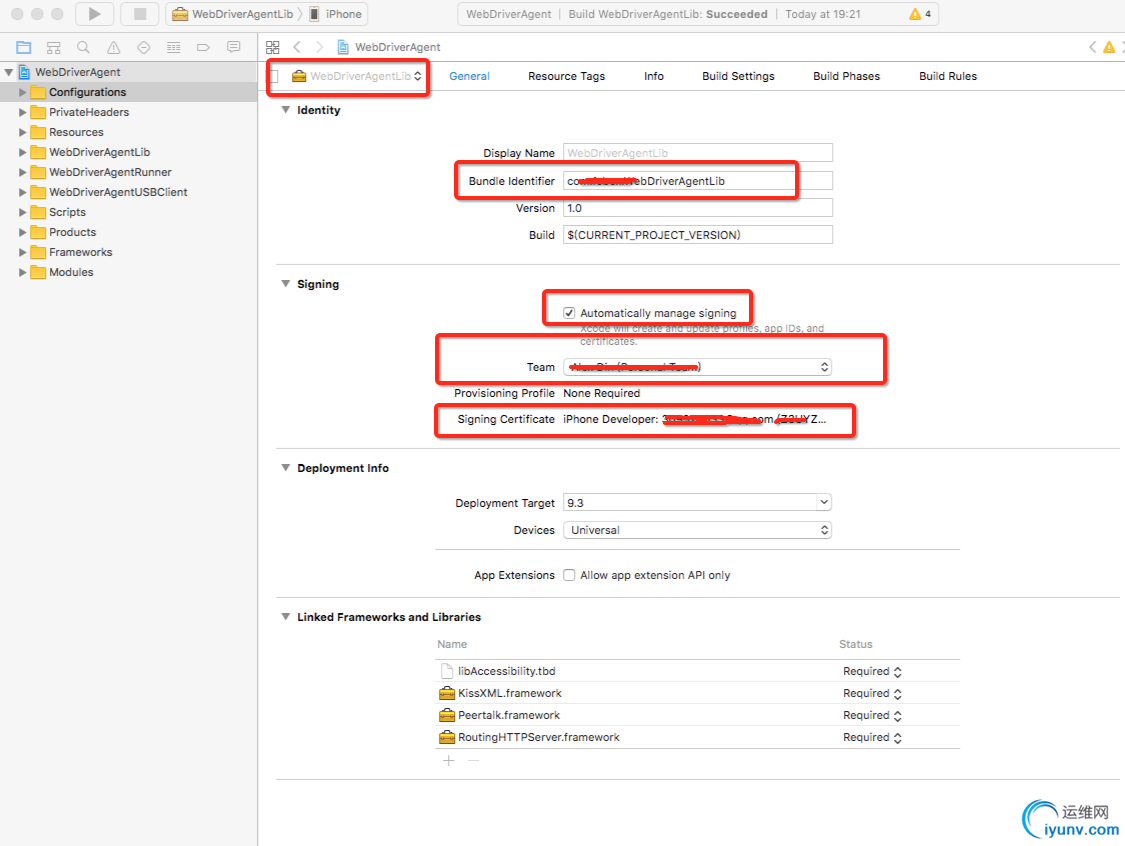The width and height of the screenshot is (1125, 846).
Task: Enable Allow app extension API only
Action: (x=569, y=575)
